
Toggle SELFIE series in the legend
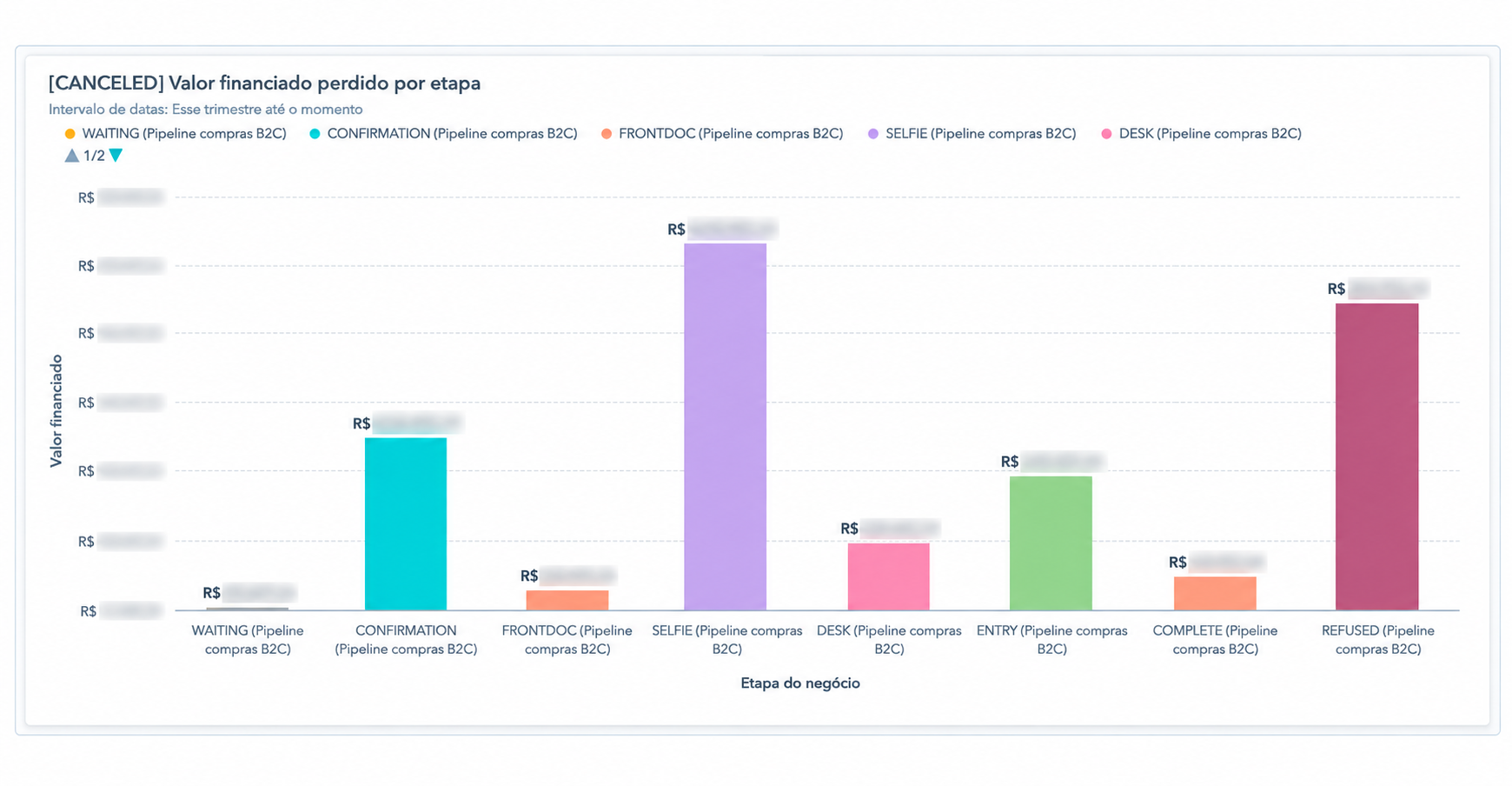click(972, 134)
